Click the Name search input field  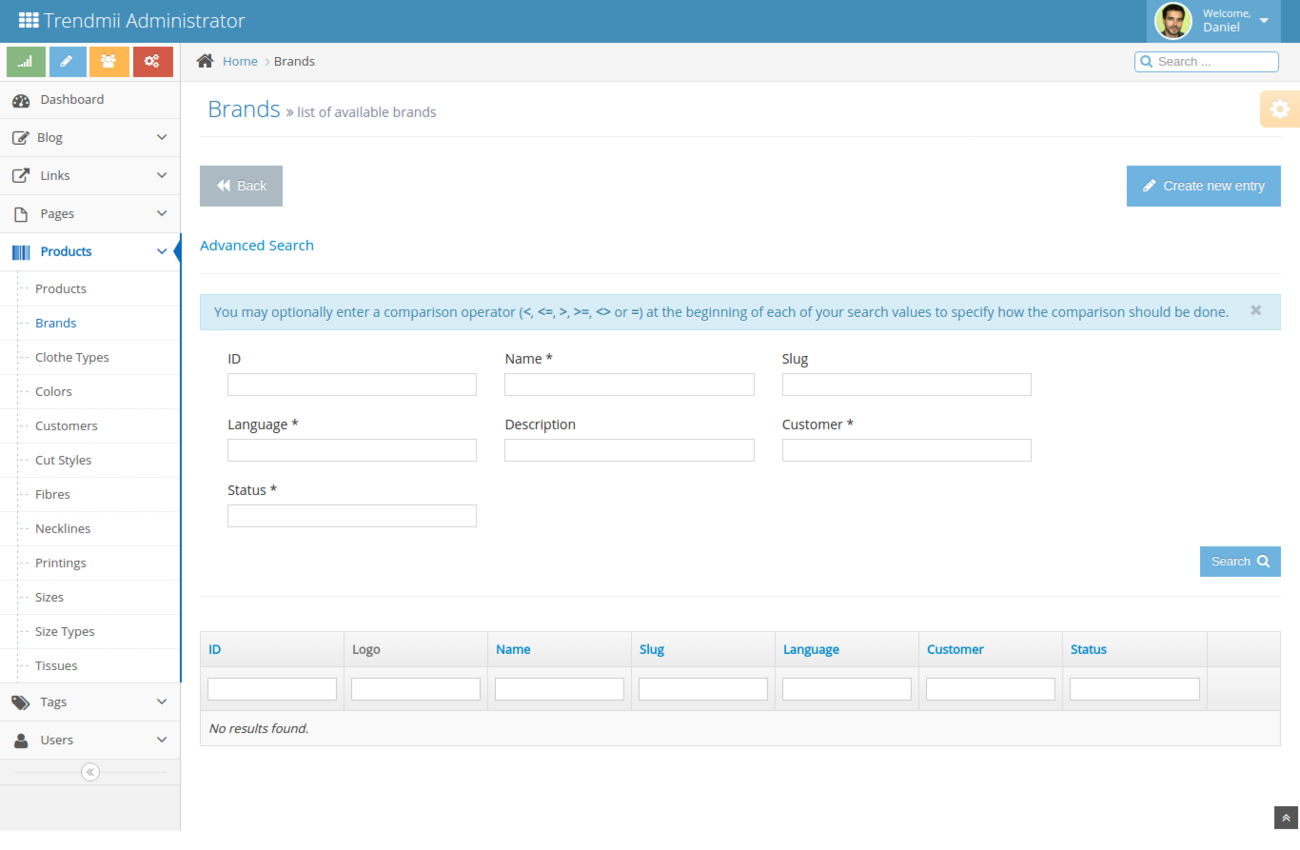point(629,384)
